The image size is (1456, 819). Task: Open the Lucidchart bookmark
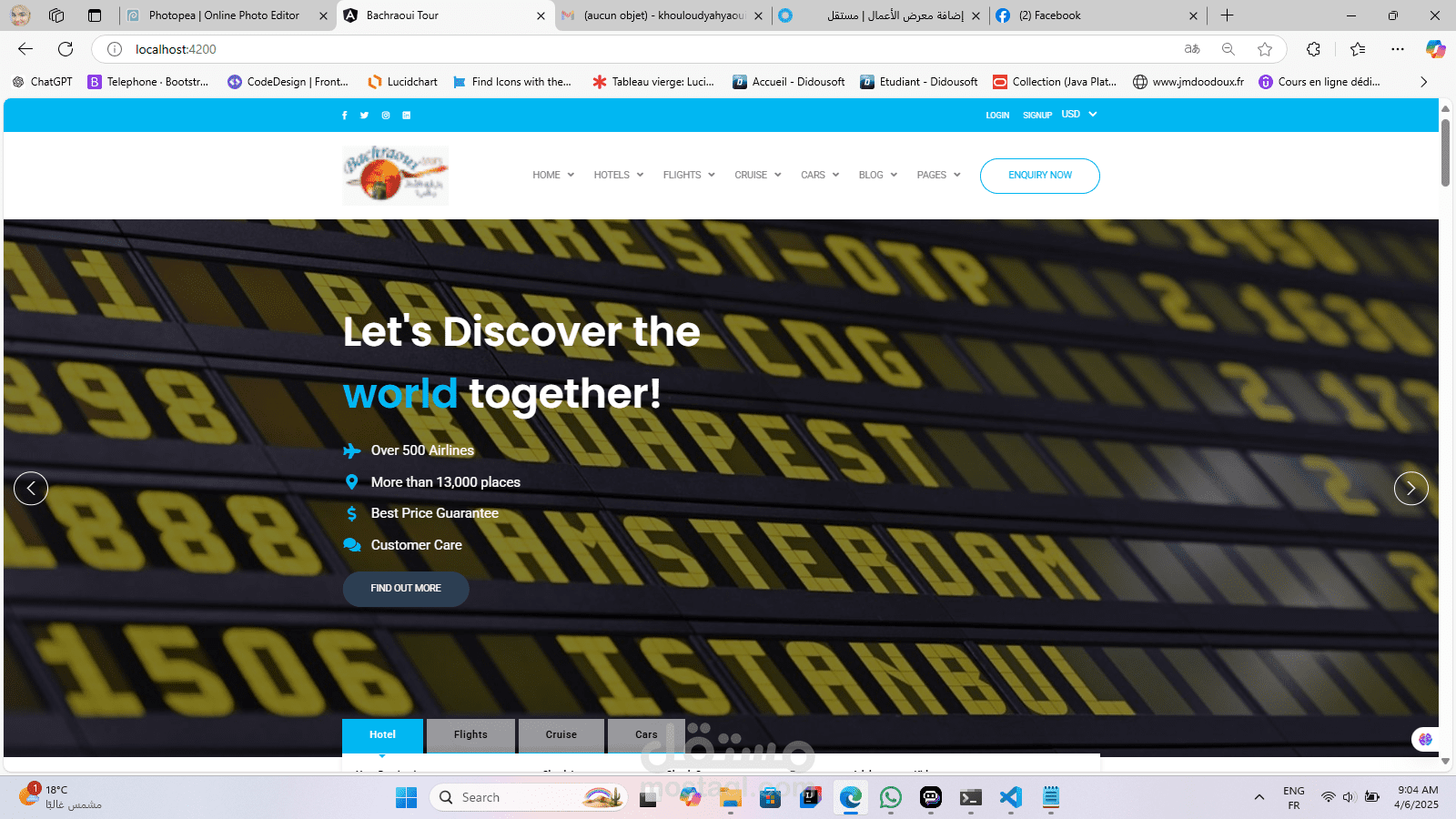[402, 82]
